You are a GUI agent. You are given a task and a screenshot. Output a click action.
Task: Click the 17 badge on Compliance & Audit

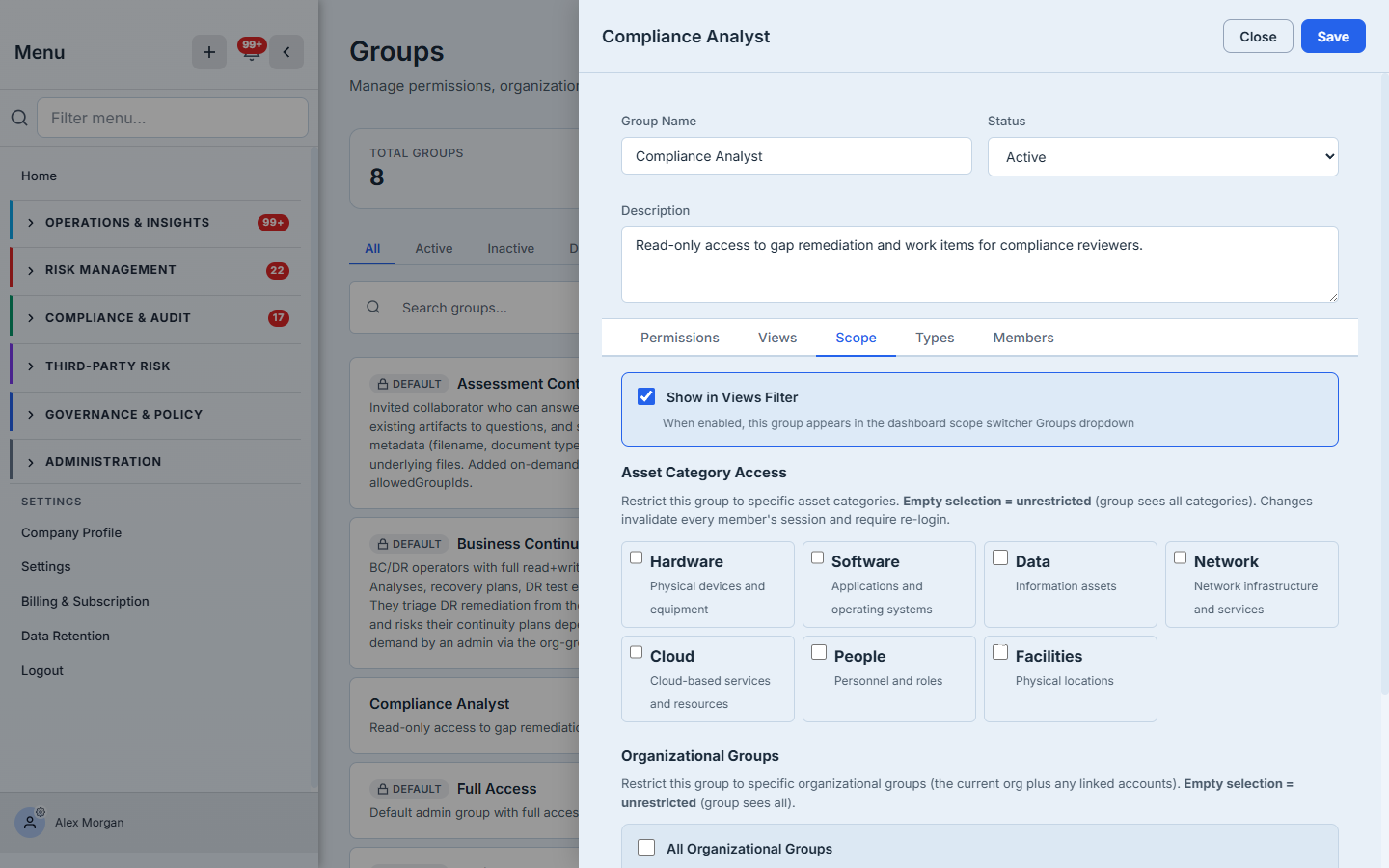(x=278, y=317)
